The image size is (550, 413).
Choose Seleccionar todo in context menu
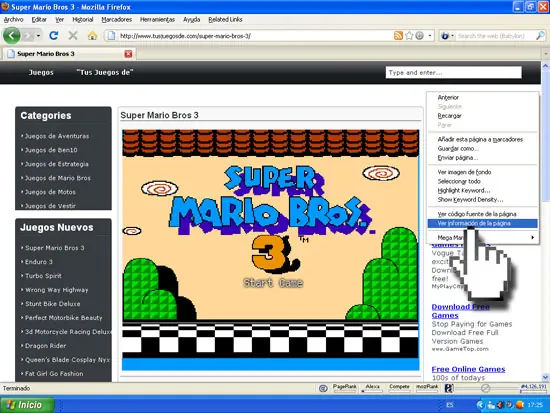tap(483, 181)
